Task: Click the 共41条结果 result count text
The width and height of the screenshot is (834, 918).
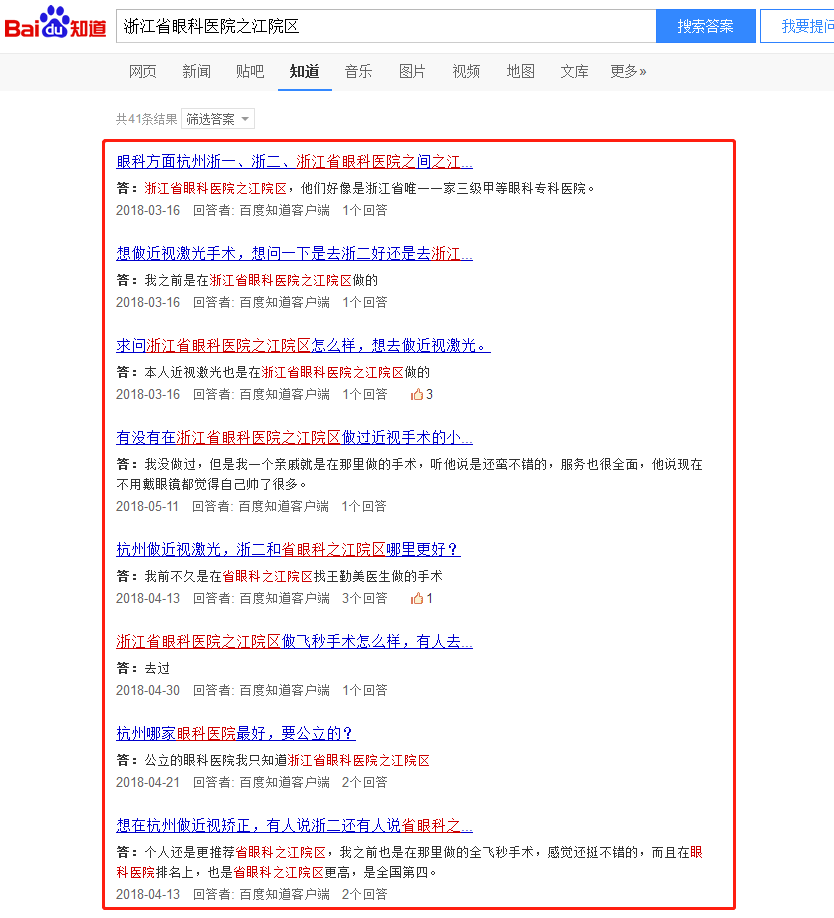Action: point(146,119)
